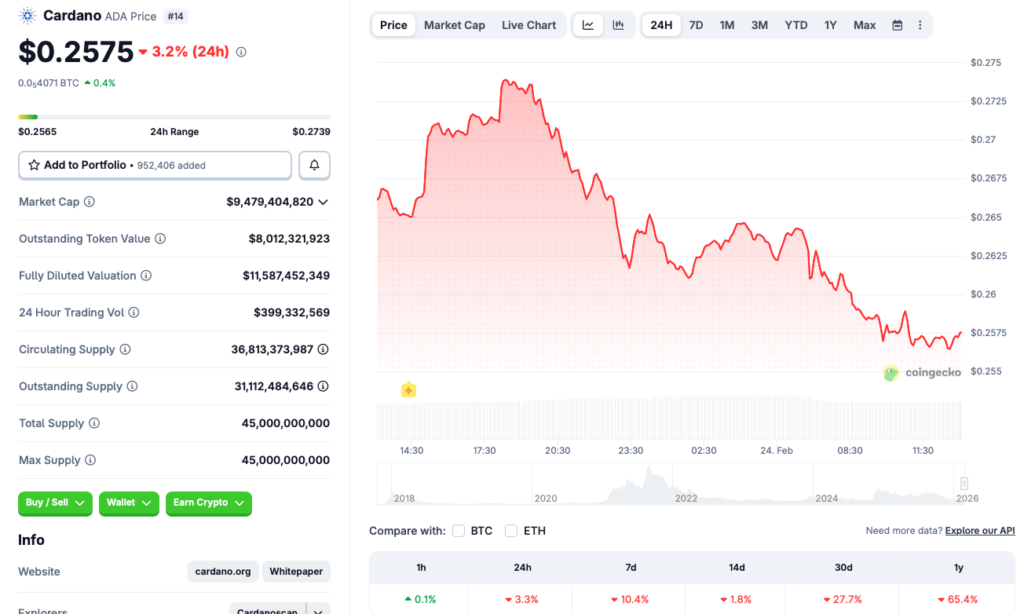Open the cardano.org website link
The width and height of the screenshot is (1024, 614).
tap(222, 571)
